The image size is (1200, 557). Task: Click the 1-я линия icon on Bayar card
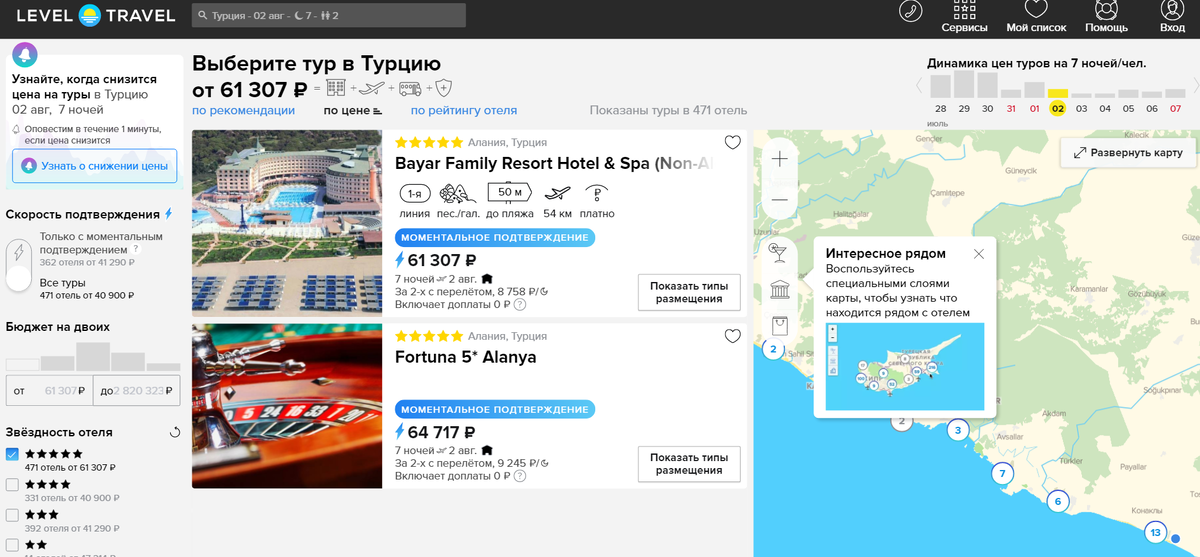click(x=414, y=193)
